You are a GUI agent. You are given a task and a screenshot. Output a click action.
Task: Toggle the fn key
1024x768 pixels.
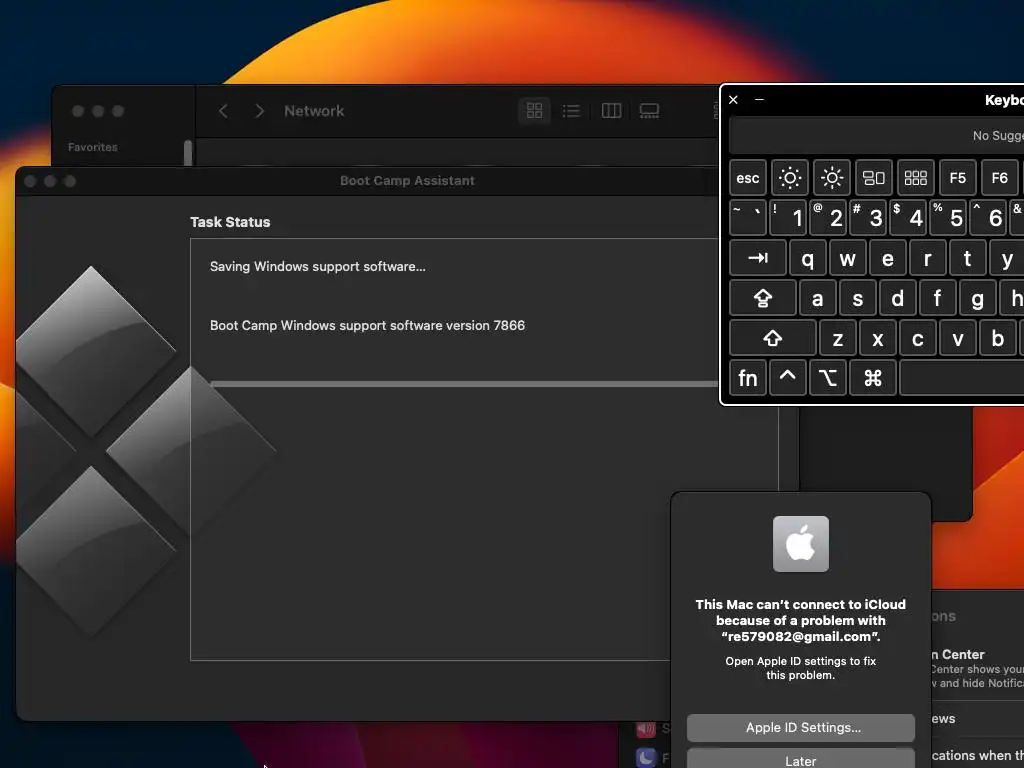(x=748, y=377)
